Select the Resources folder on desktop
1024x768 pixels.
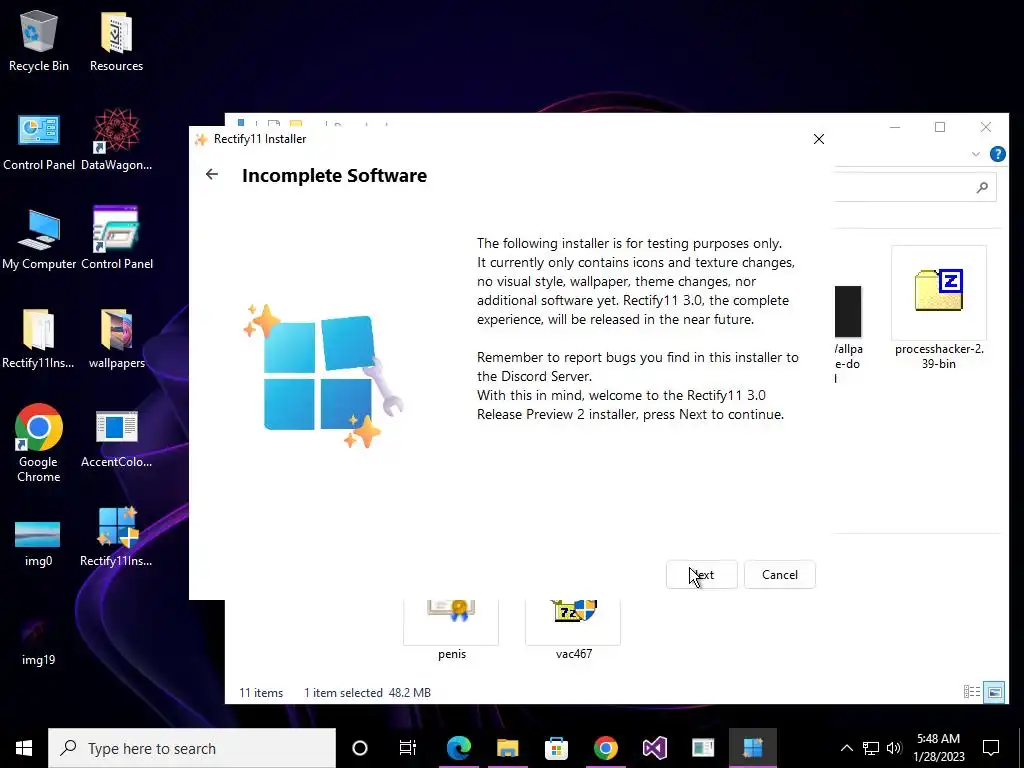[x=116, y=40]
